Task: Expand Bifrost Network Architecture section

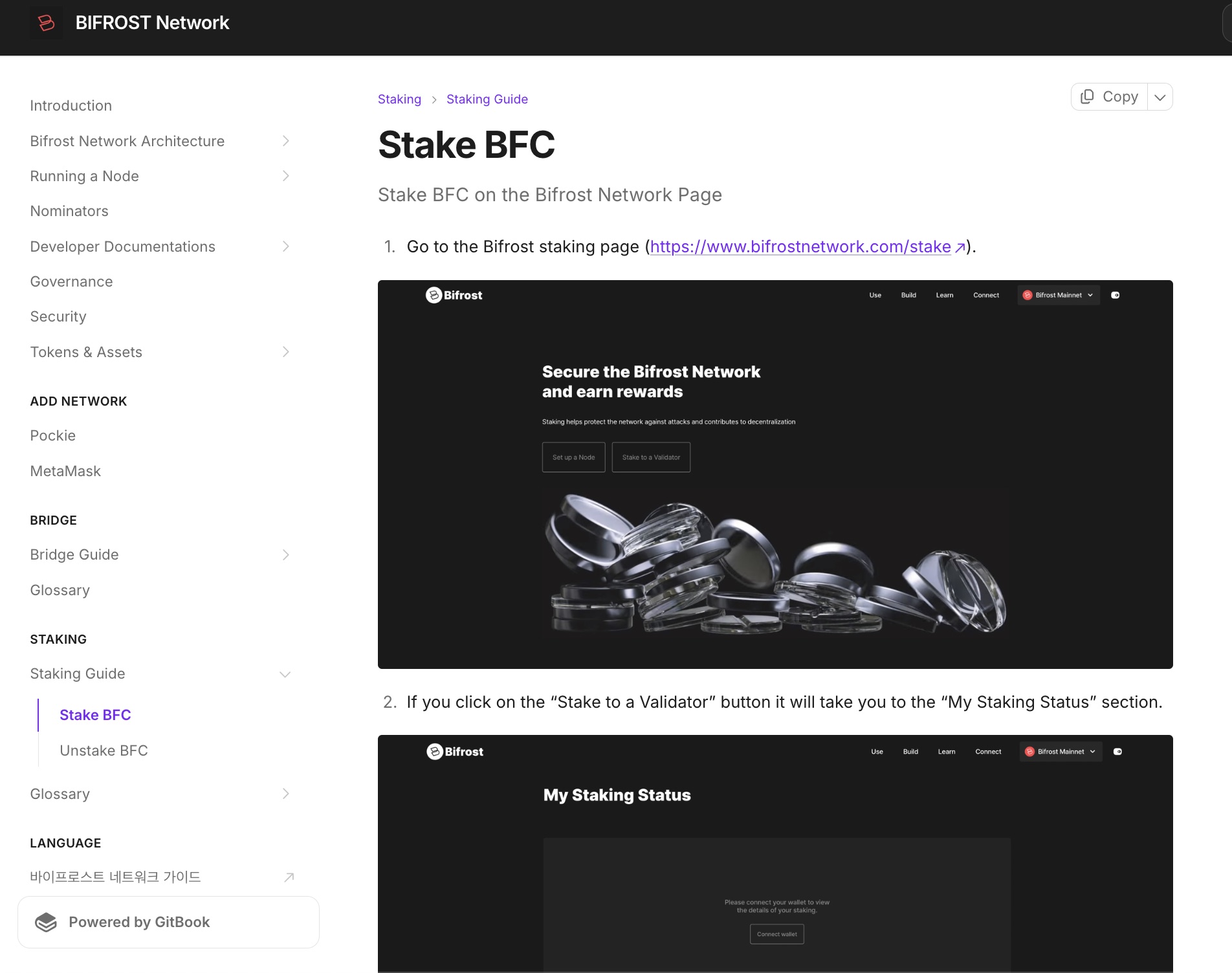Action: [x=286, y=141]
